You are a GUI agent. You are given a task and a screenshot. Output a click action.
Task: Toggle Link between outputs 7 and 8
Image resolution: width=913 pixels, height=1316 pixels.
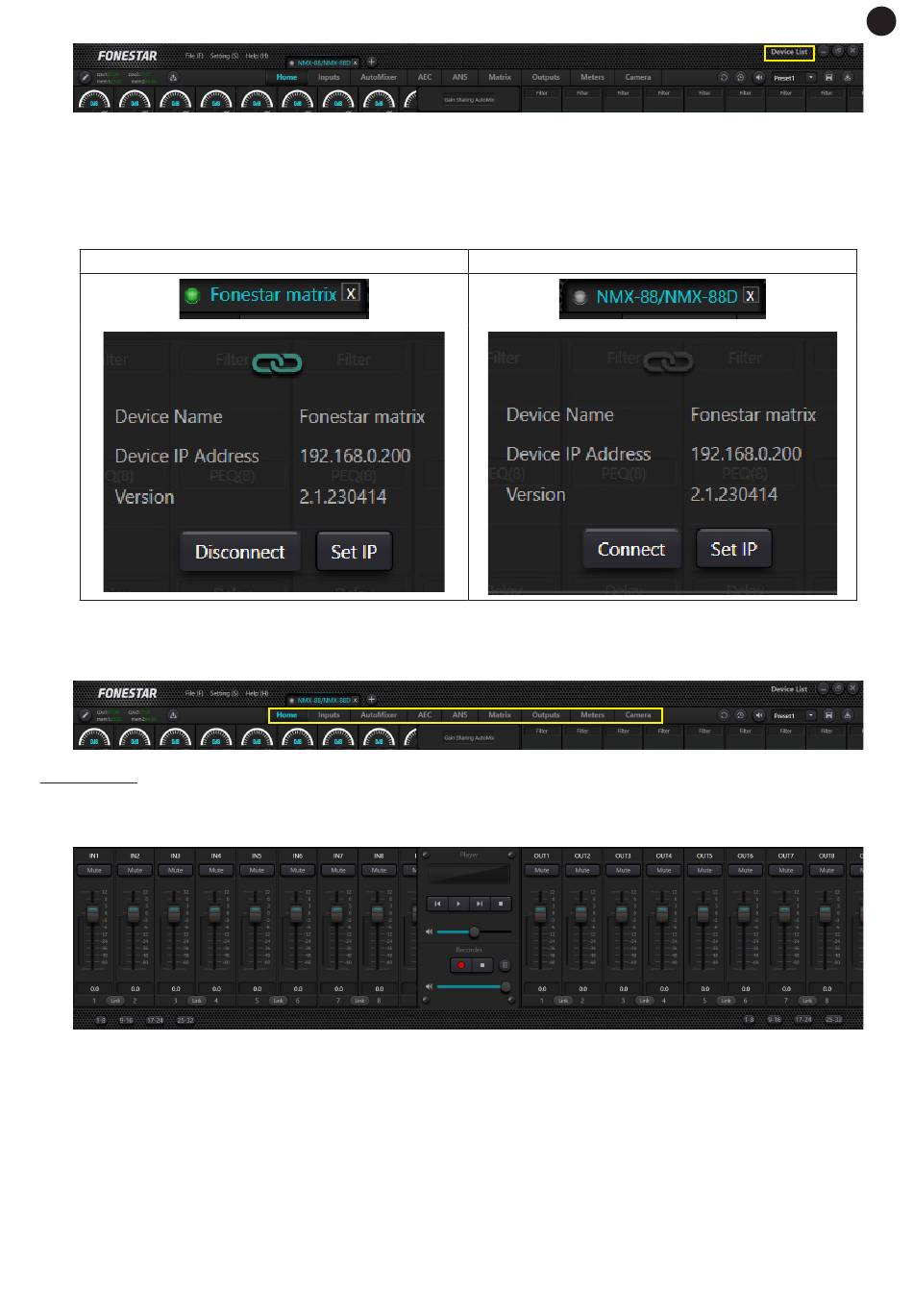pos(806,1001)
